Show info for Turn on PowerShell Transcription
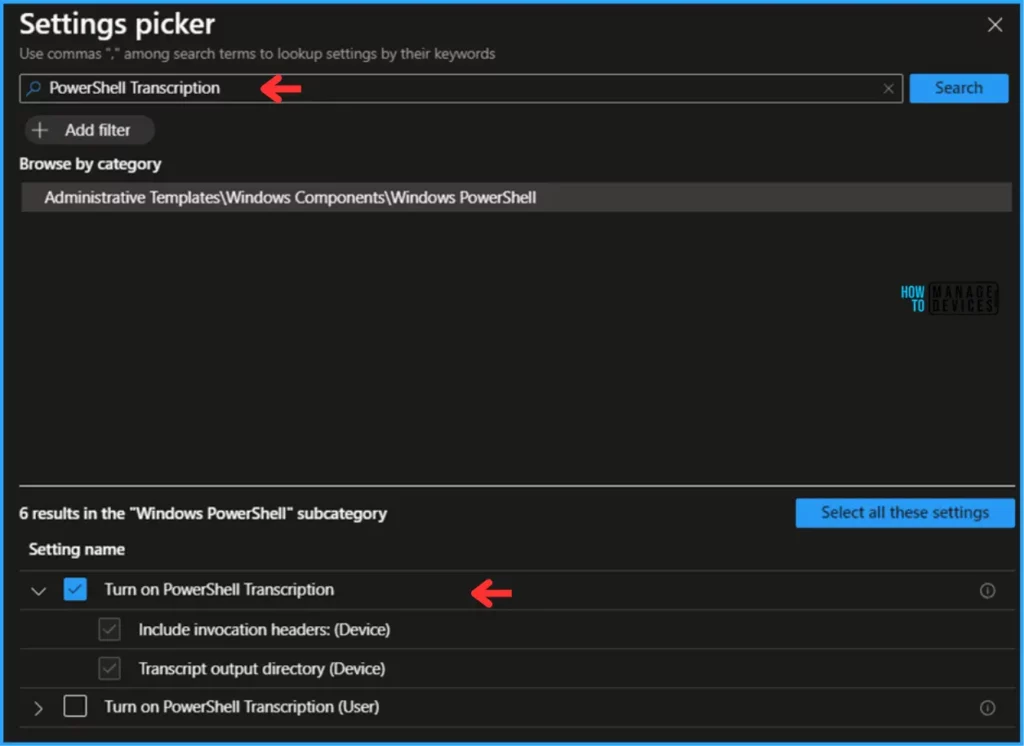The width and height of the screenshot is (1024, 746). click(x=987, y=591)
